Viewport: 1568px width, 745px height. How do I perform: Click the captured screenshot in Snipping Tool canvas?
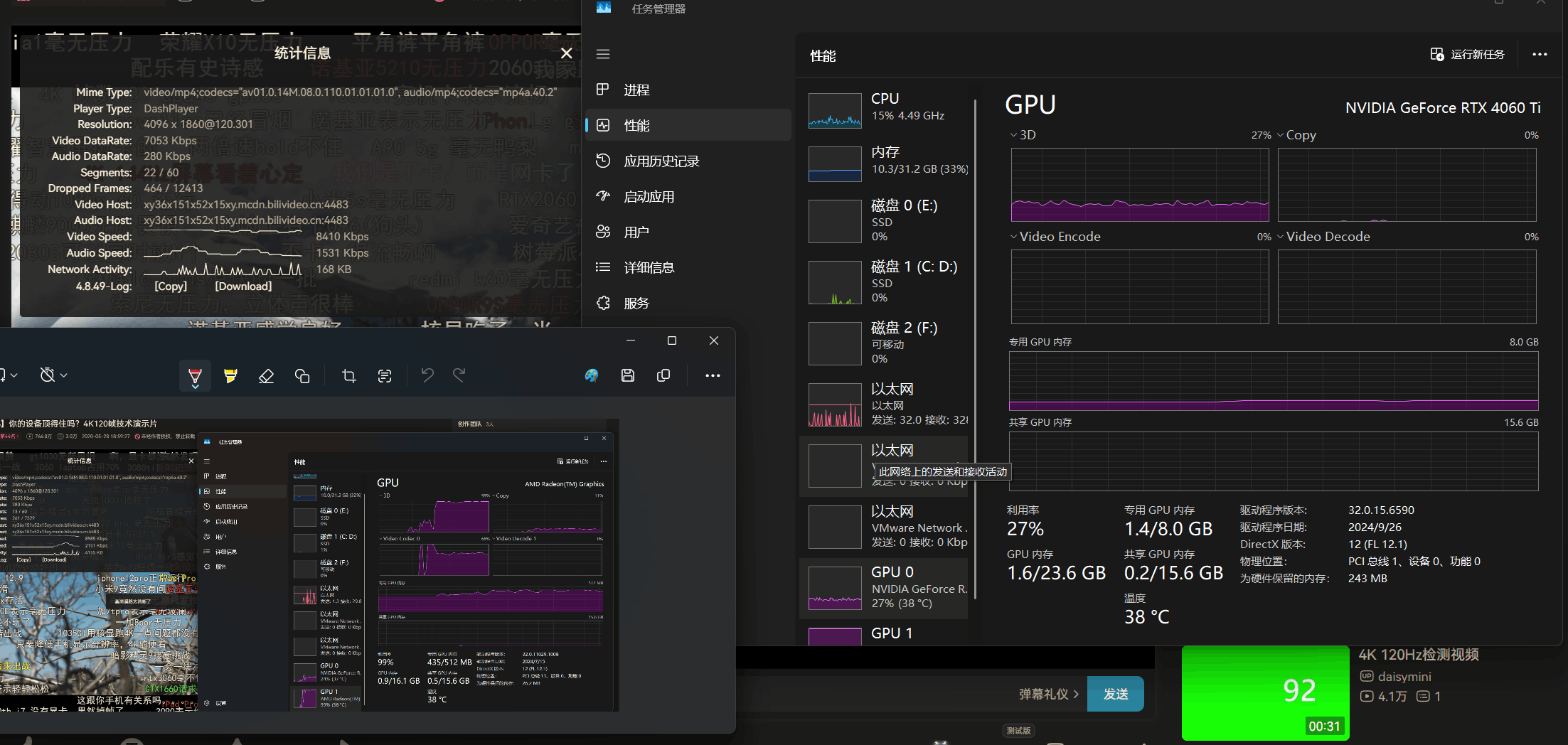[309, 565]
